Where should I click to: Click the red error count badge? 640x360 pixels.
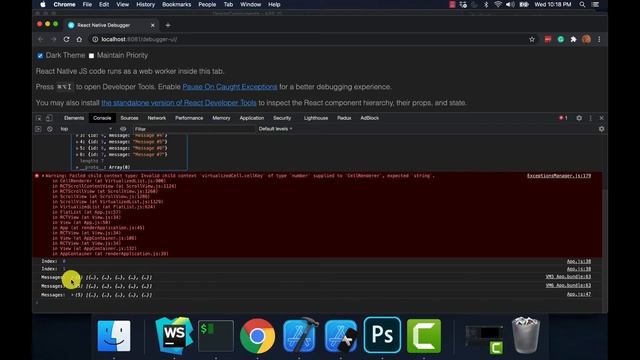coord(563,118)
